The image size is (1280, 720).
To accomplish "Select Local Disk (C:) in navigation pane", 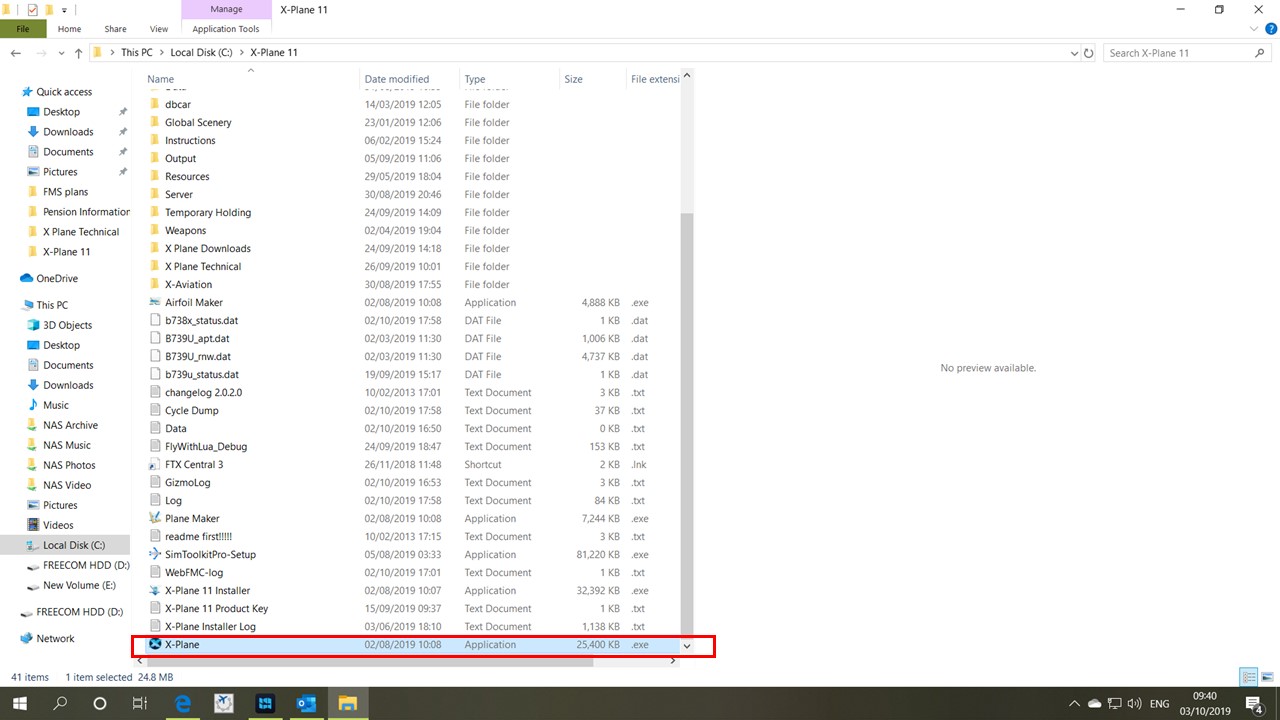I will point(73,545).
